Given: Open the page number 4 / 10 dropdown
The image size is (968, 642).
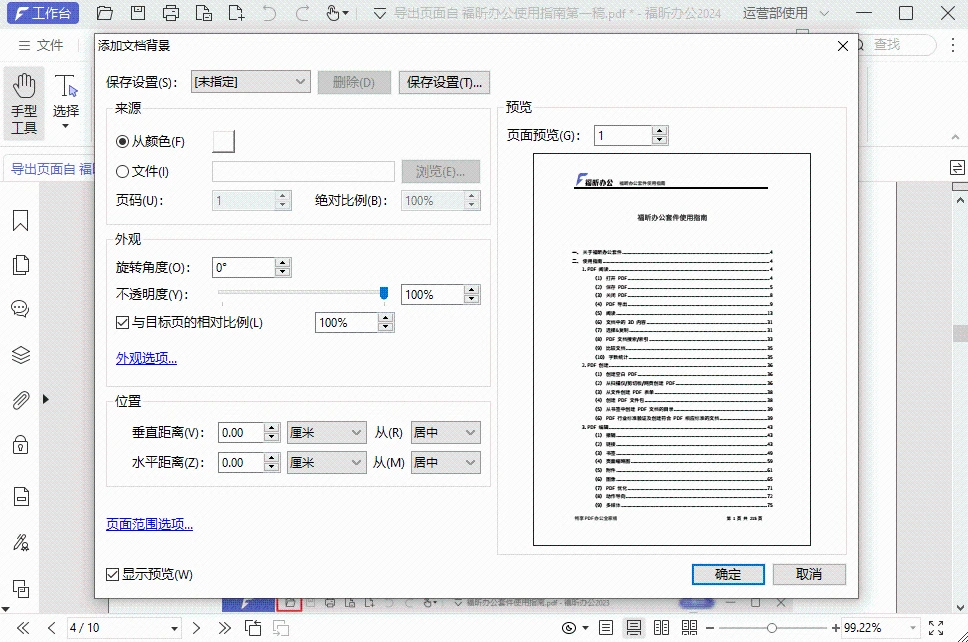Looking at the screenshot, I should coord(174,629).
